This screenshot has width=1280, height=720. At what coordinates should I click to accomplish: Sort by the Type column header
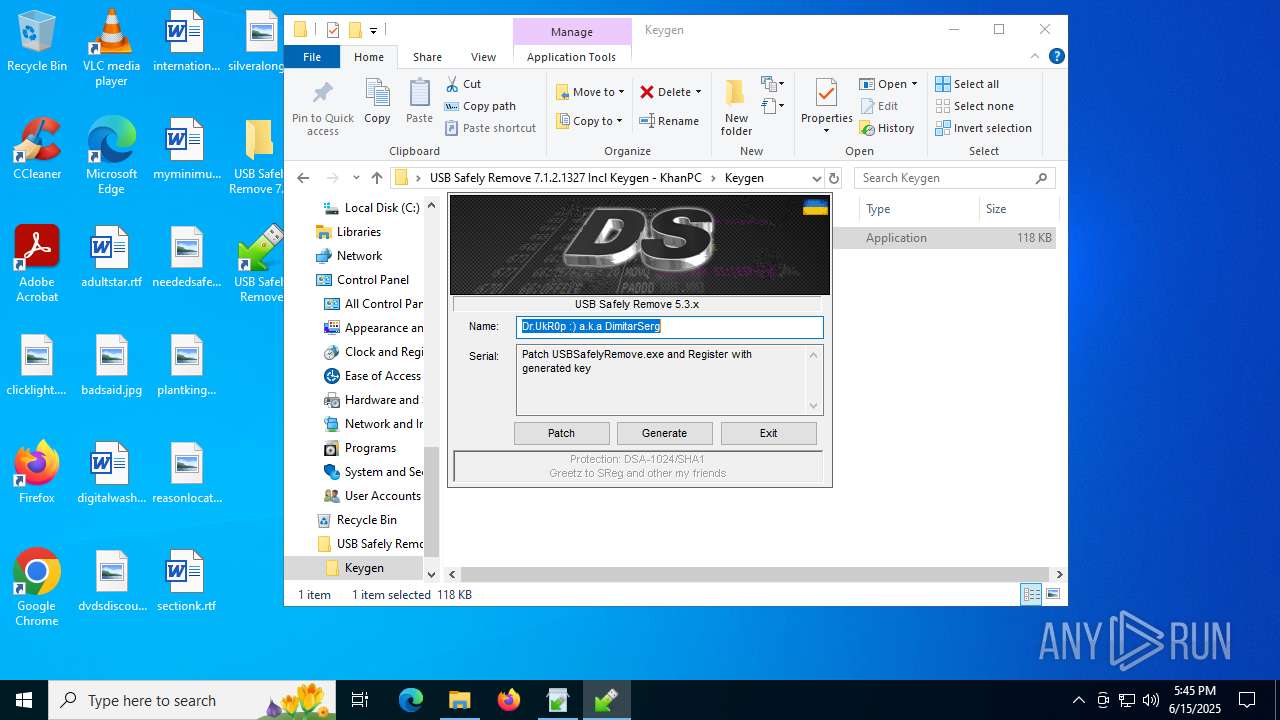[918, 209]
